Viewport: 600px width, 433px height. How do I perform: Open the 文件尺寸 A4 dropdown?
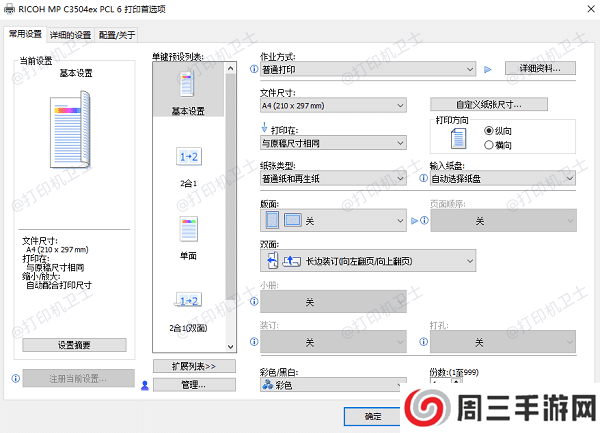click(x=333, y=106)
